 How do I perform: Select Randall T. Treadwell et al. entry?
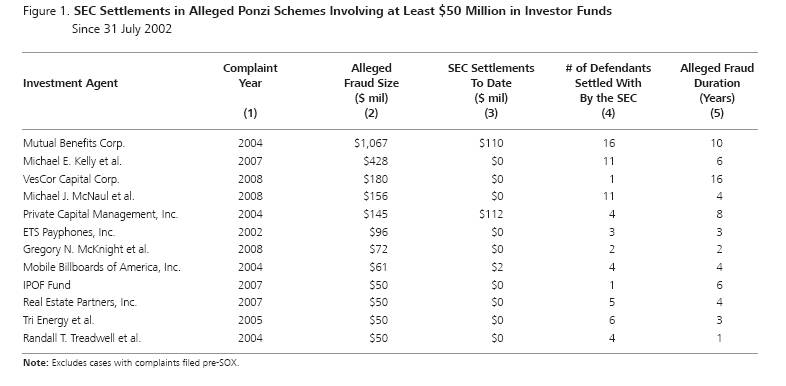[82, 338]
